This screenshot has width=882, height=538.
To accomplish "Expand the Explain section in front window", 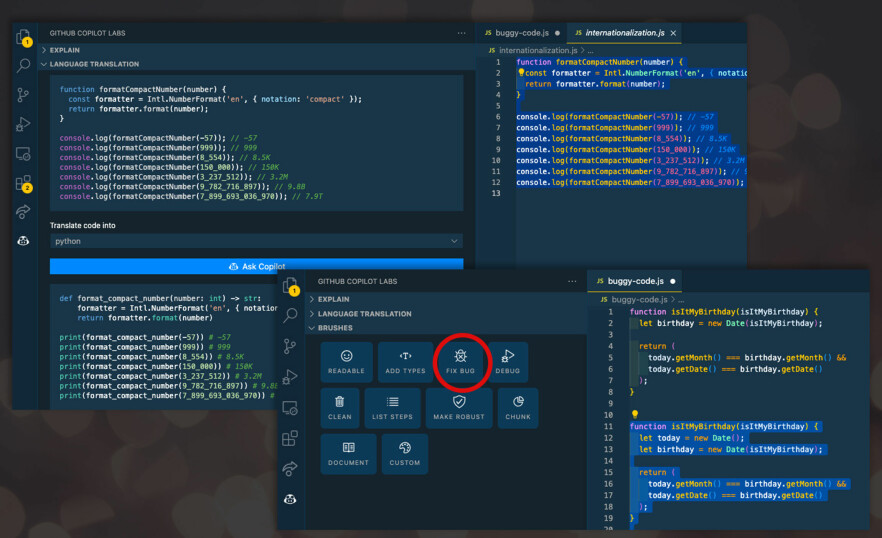I will (x=330, y=299).
